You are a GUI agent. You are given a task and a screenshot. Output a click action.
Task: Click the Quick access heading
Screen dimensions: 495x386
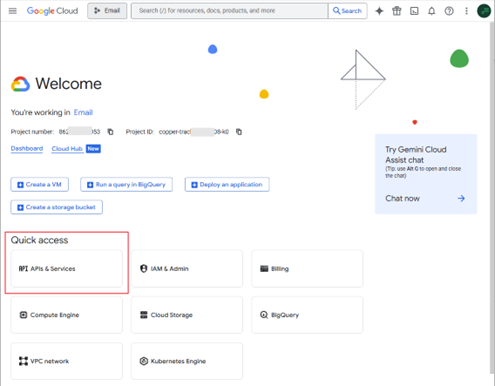click(x=39, y=240)
